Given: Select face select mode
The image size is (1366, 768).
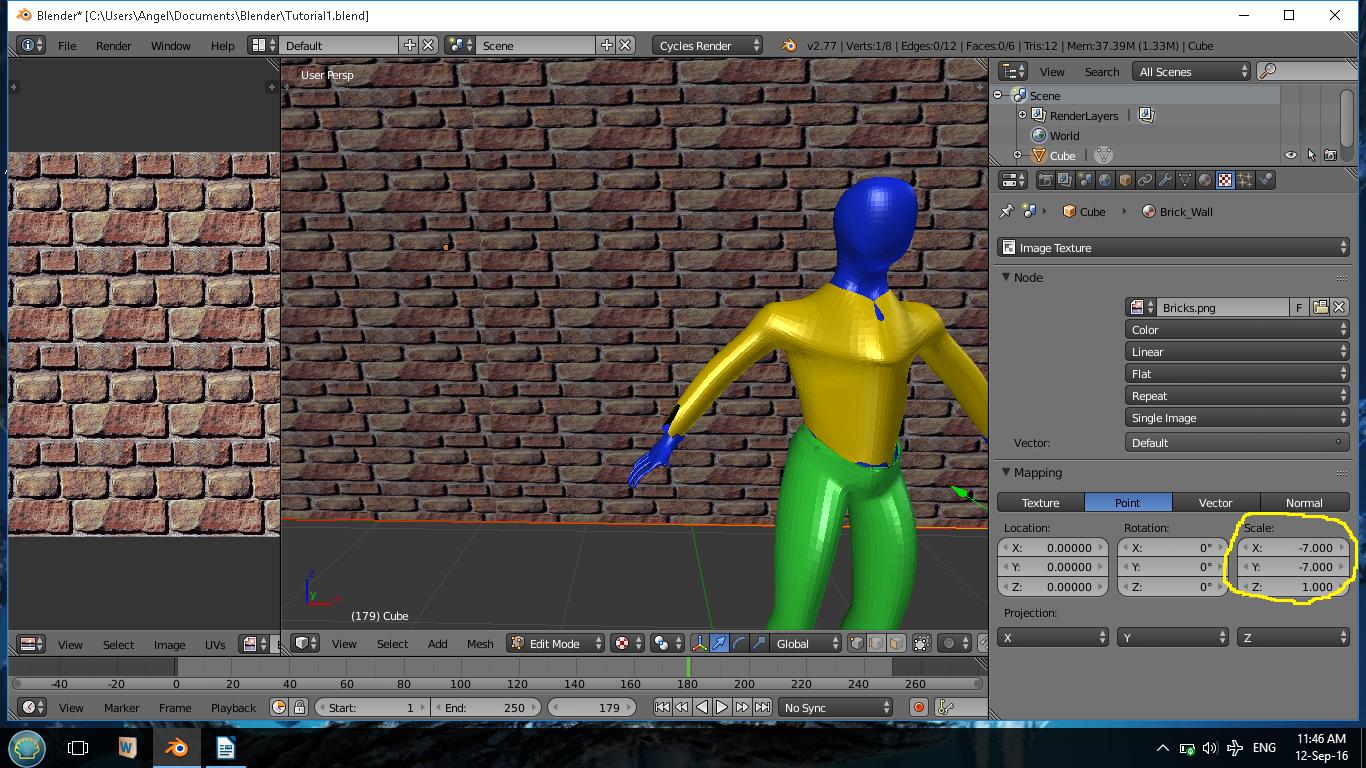Looking at the screenshot, I should tap(897, 644).
